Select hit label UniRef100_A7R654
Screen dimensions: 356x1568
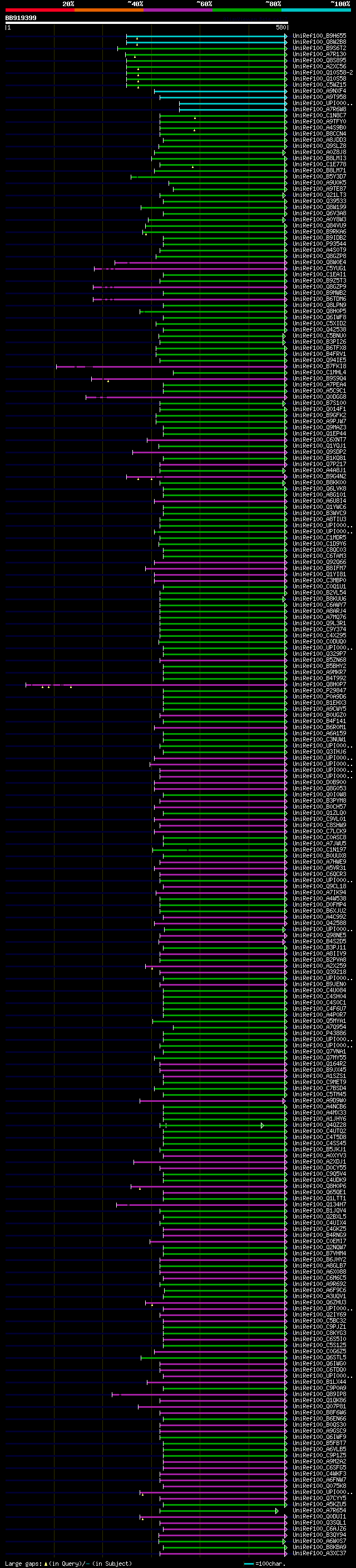click(319, 1510)
